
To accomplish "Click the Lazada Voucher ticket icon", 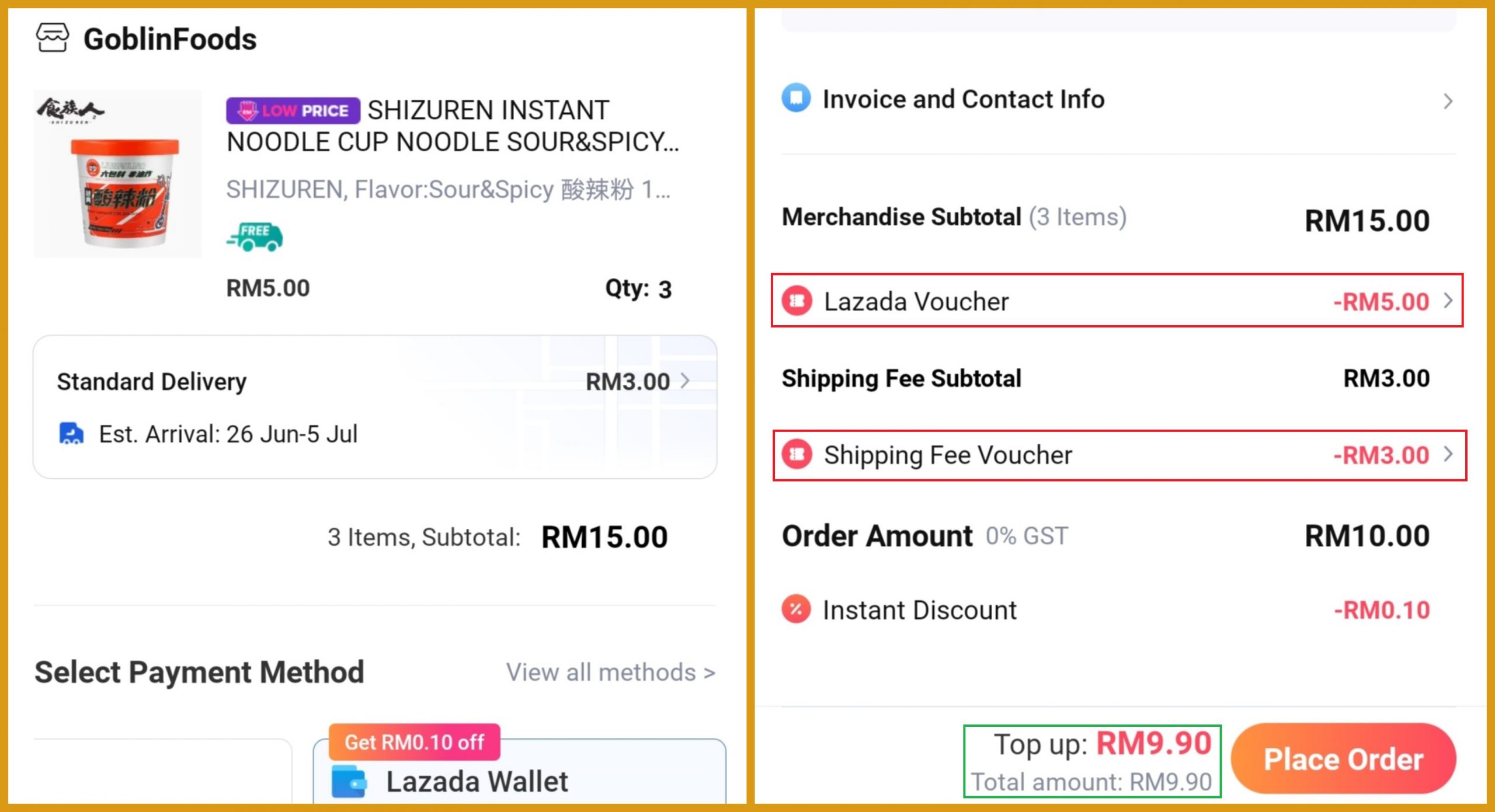I will [x=797, y=301].
